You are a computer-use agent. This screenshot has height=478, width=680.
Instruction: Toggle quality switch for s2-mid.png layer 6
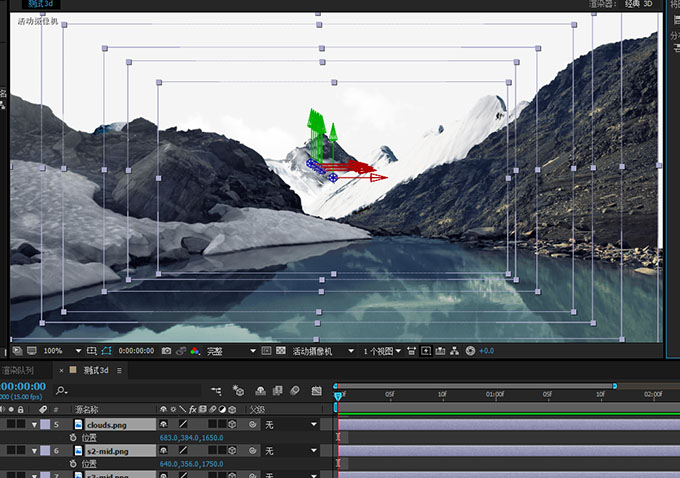(x=183, y=450)
